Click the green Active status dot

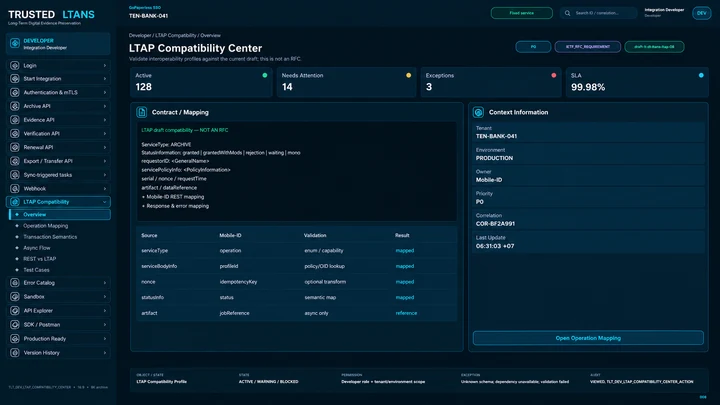(264, 75)
